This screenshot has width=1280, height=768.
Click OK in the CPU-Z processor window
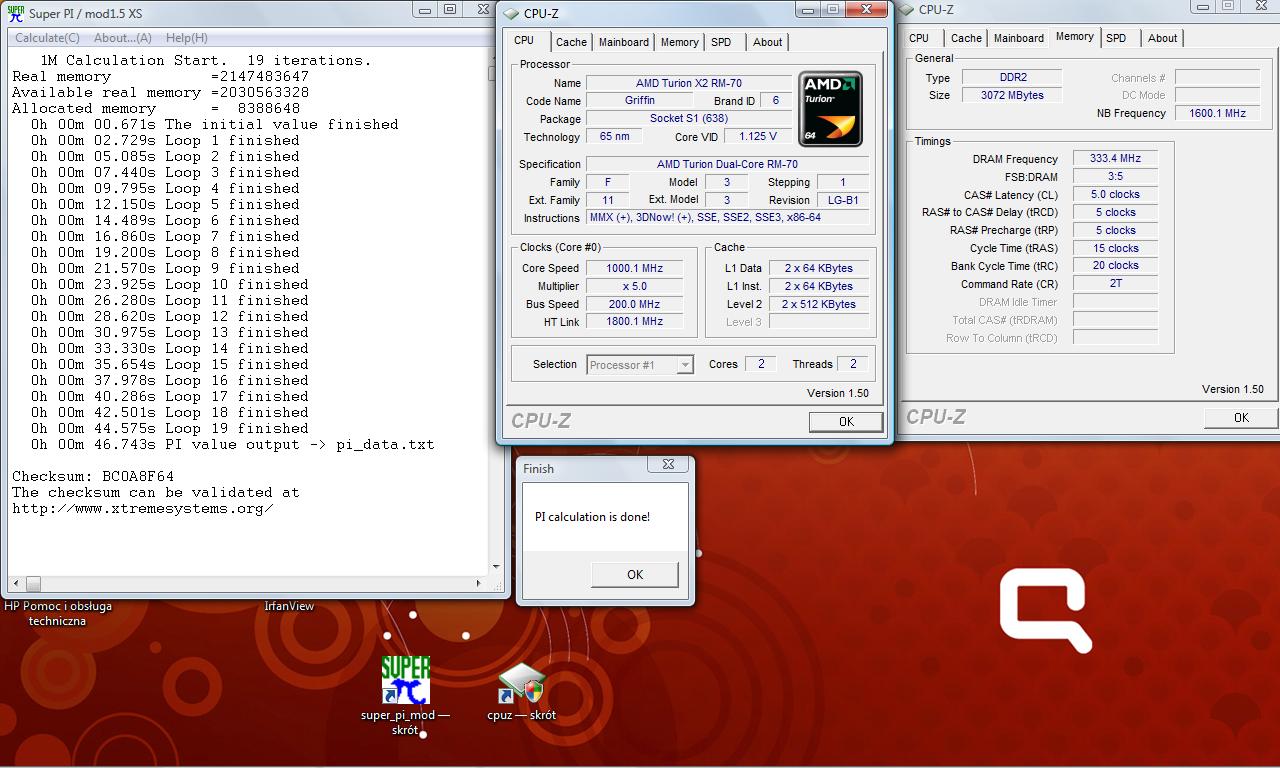point(845,422)
